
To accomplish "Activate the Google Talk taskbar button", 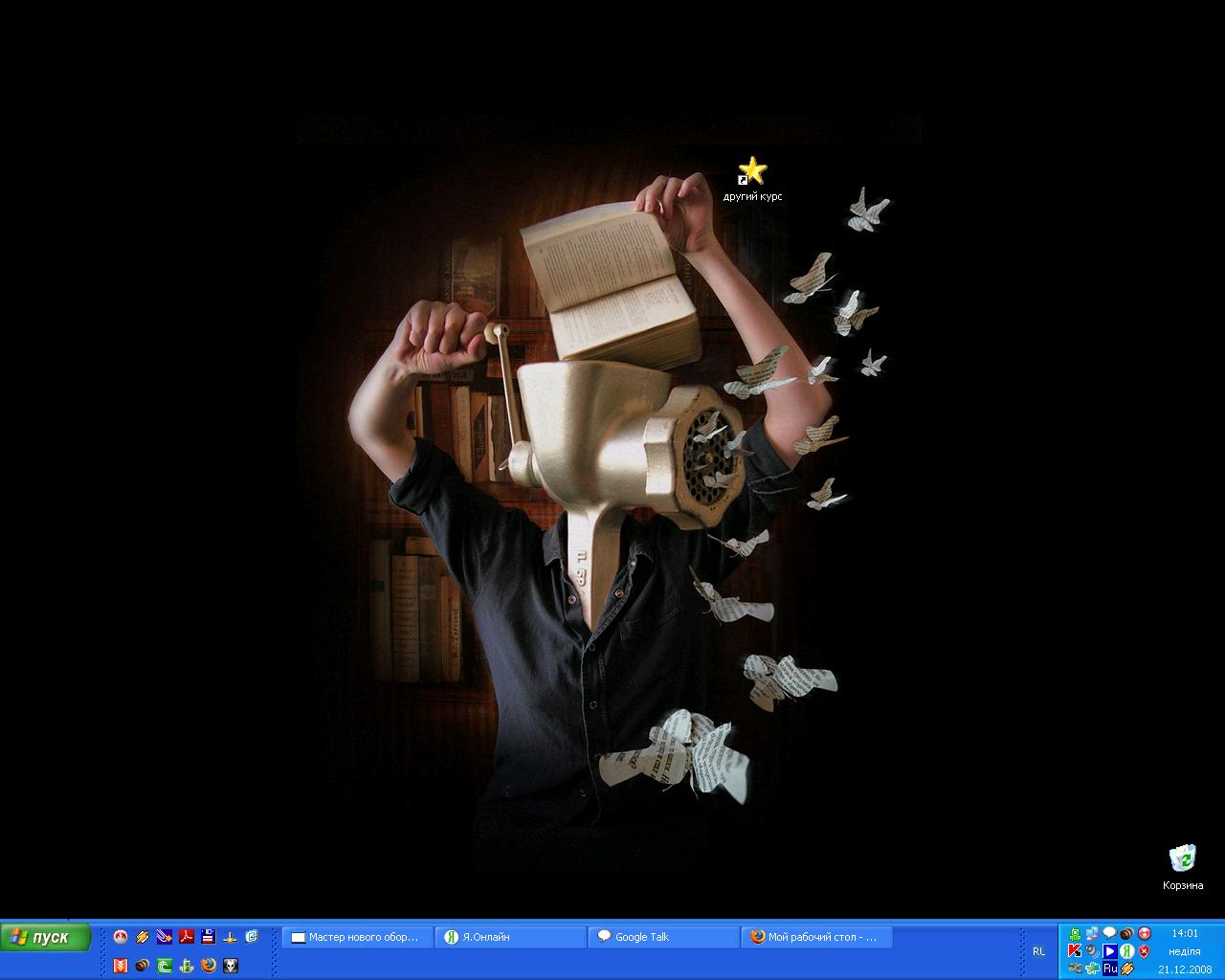I will [663, 937].
